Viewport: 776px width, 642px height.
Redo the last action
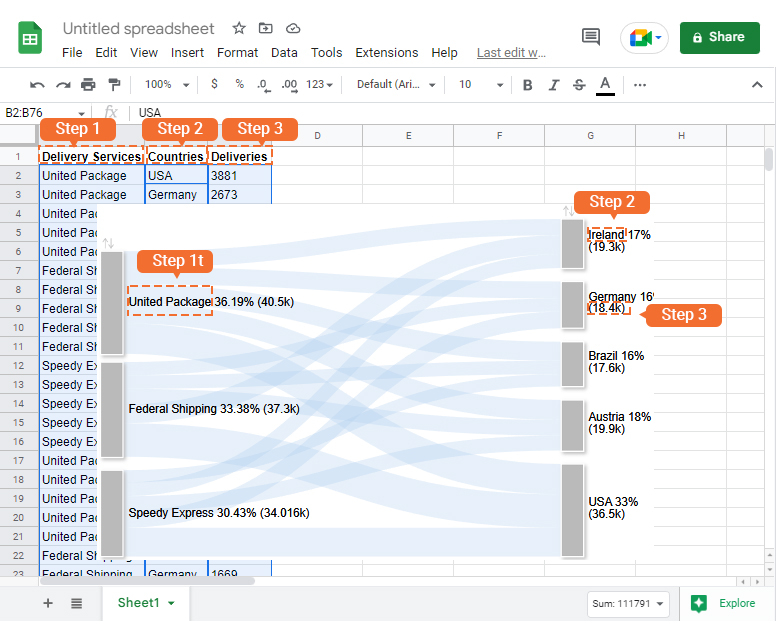point(63,85)
